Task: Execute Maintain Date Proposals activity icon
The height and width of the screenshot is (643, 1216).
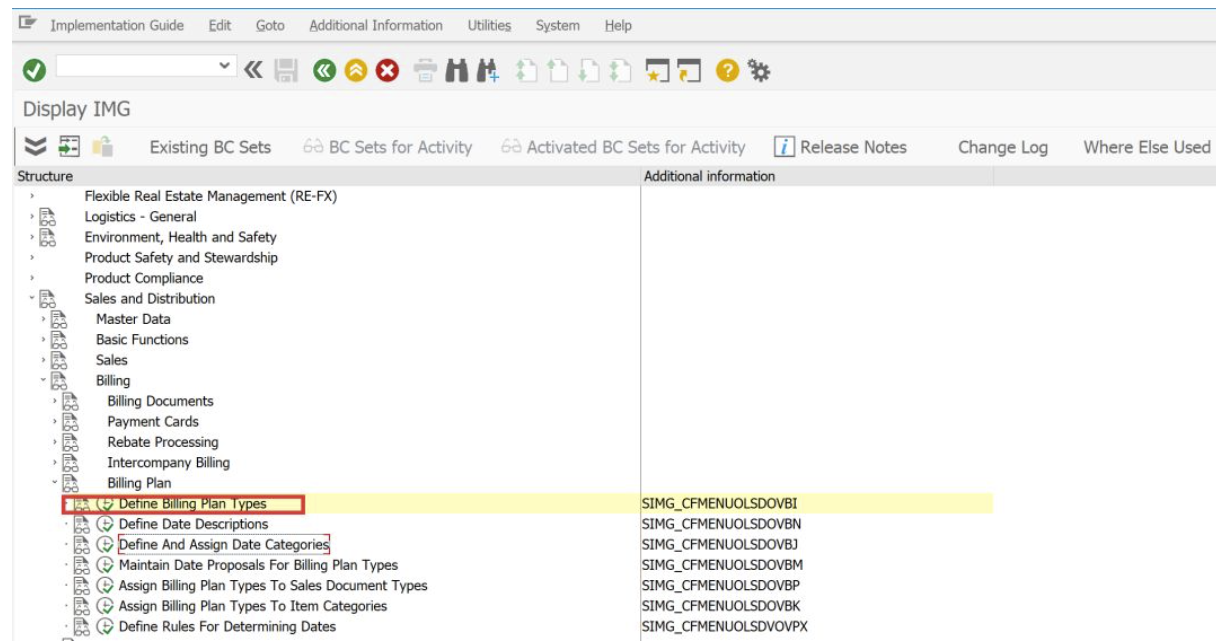Action: 105,565
